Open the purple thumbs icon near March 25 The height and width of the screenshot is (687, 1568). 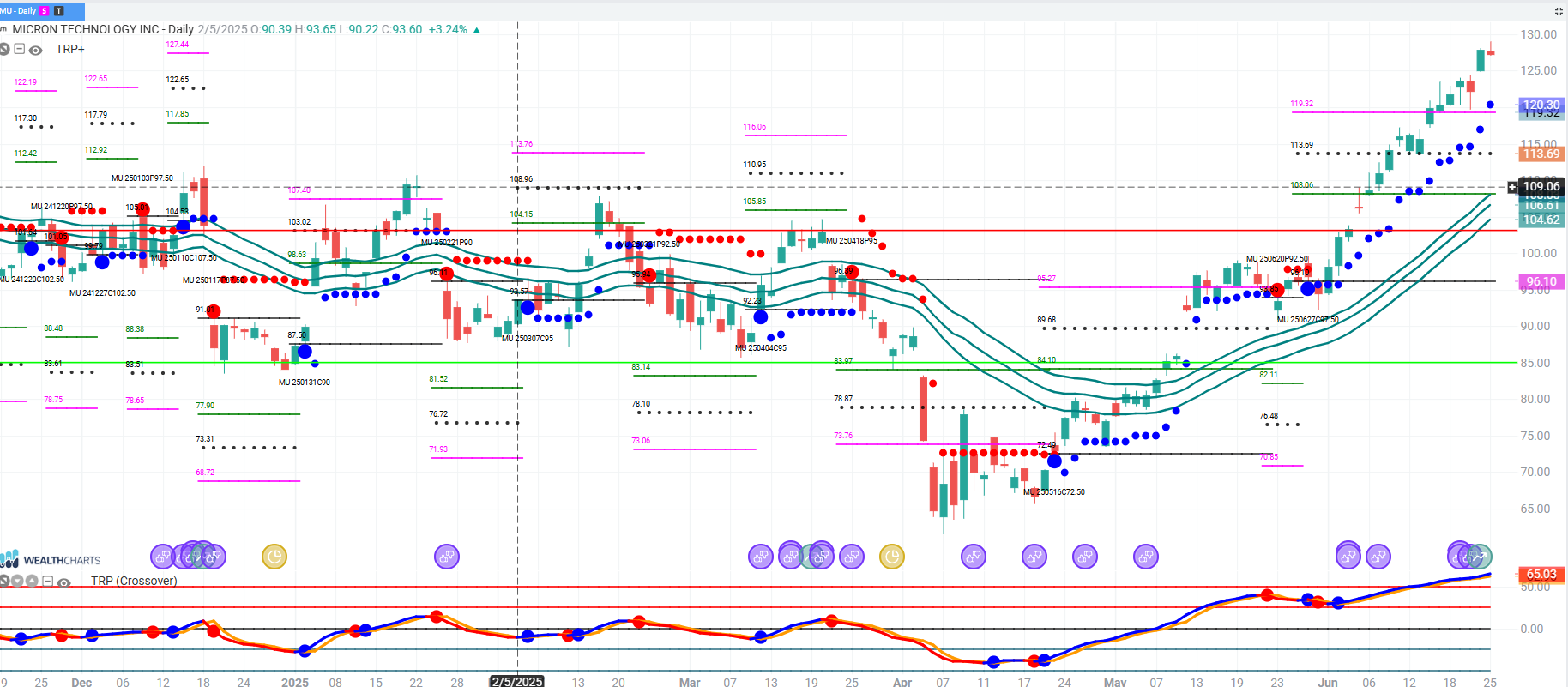(x=852, y=557)
